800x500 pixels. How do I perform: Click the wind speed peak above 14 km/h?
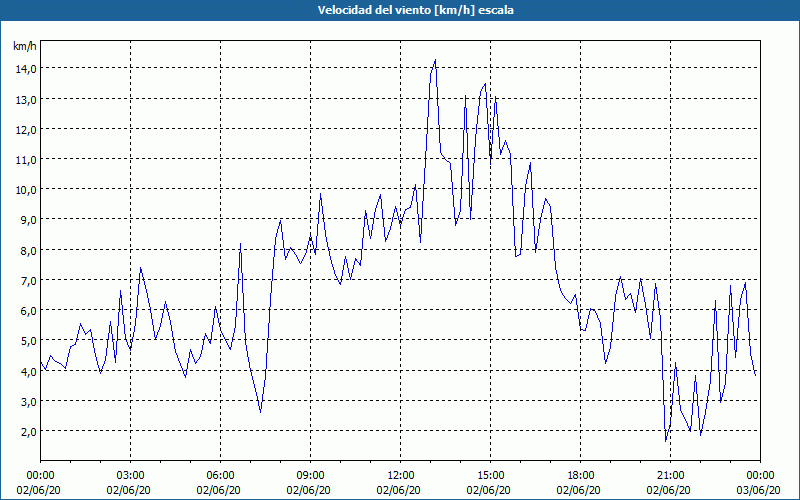click(435, 60)
